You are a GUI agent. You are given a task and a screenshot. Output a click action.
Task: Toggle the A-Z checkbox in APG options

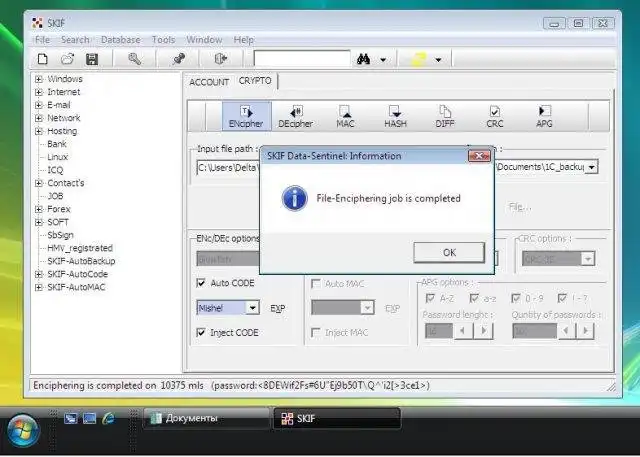click(430, 298)
